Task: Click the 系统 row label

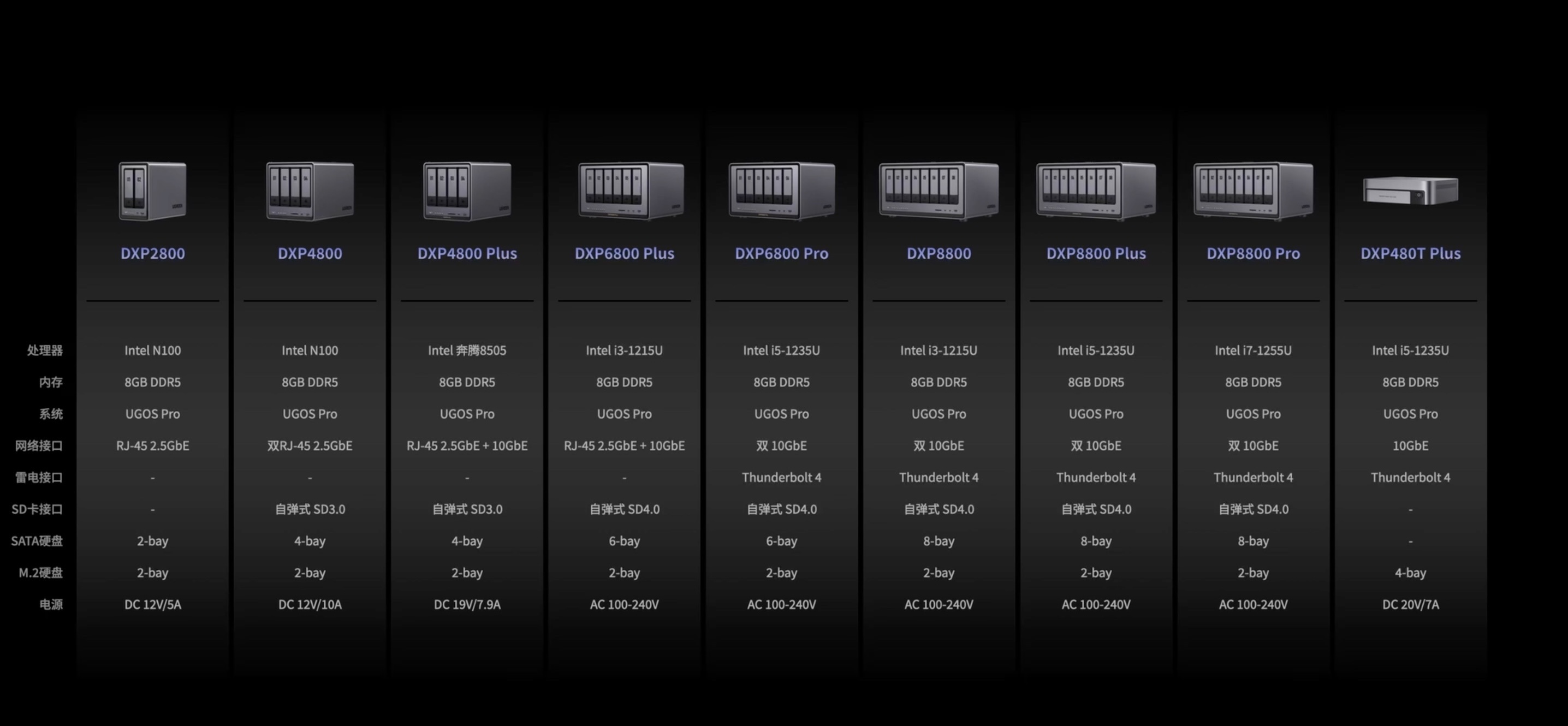Action: click(51, 414)
